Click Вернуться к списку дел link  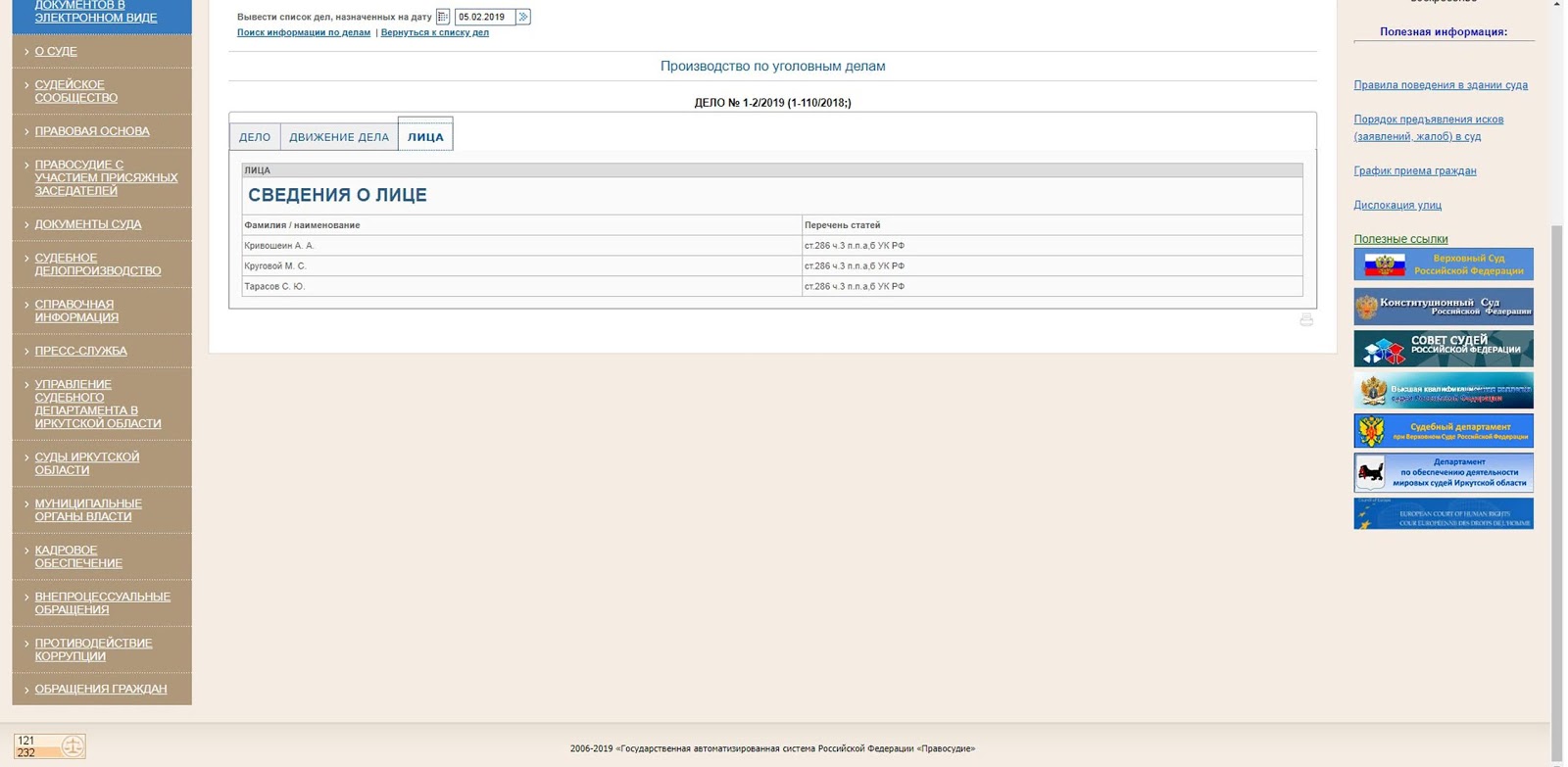tap(434, 32)
